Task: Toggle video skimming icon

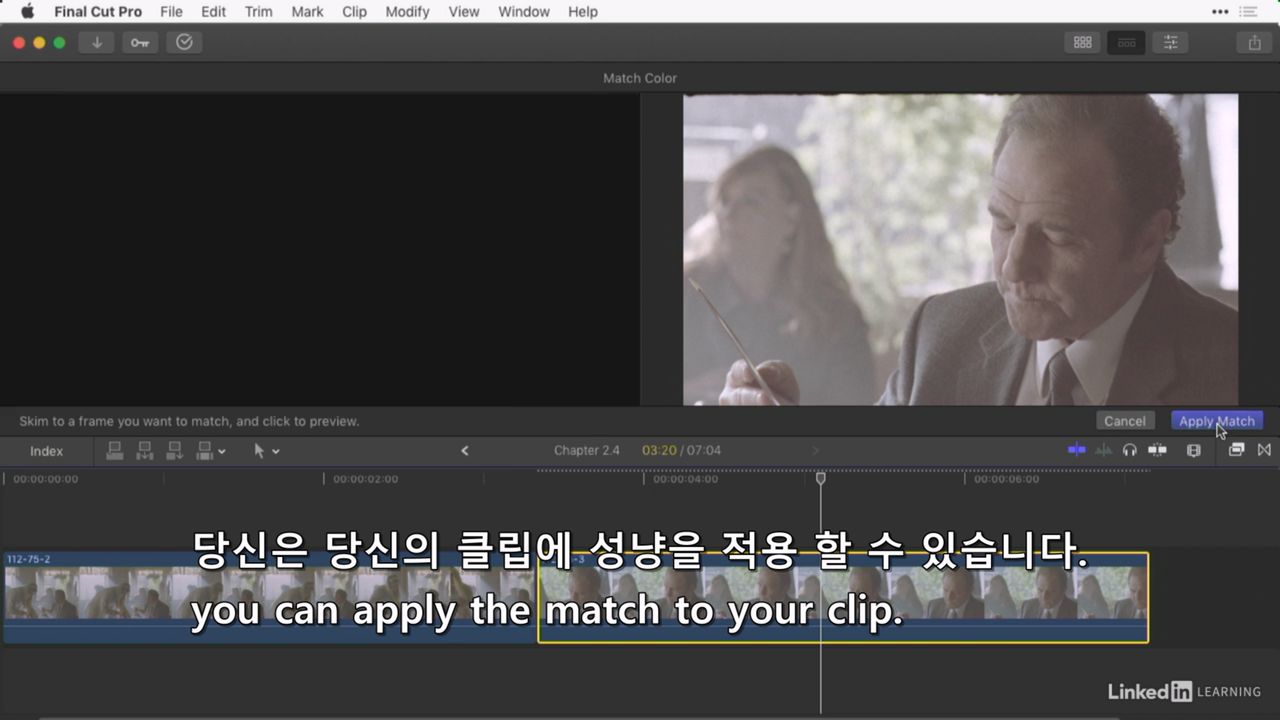Action: pyautogui.click(x=1077, y=450)
